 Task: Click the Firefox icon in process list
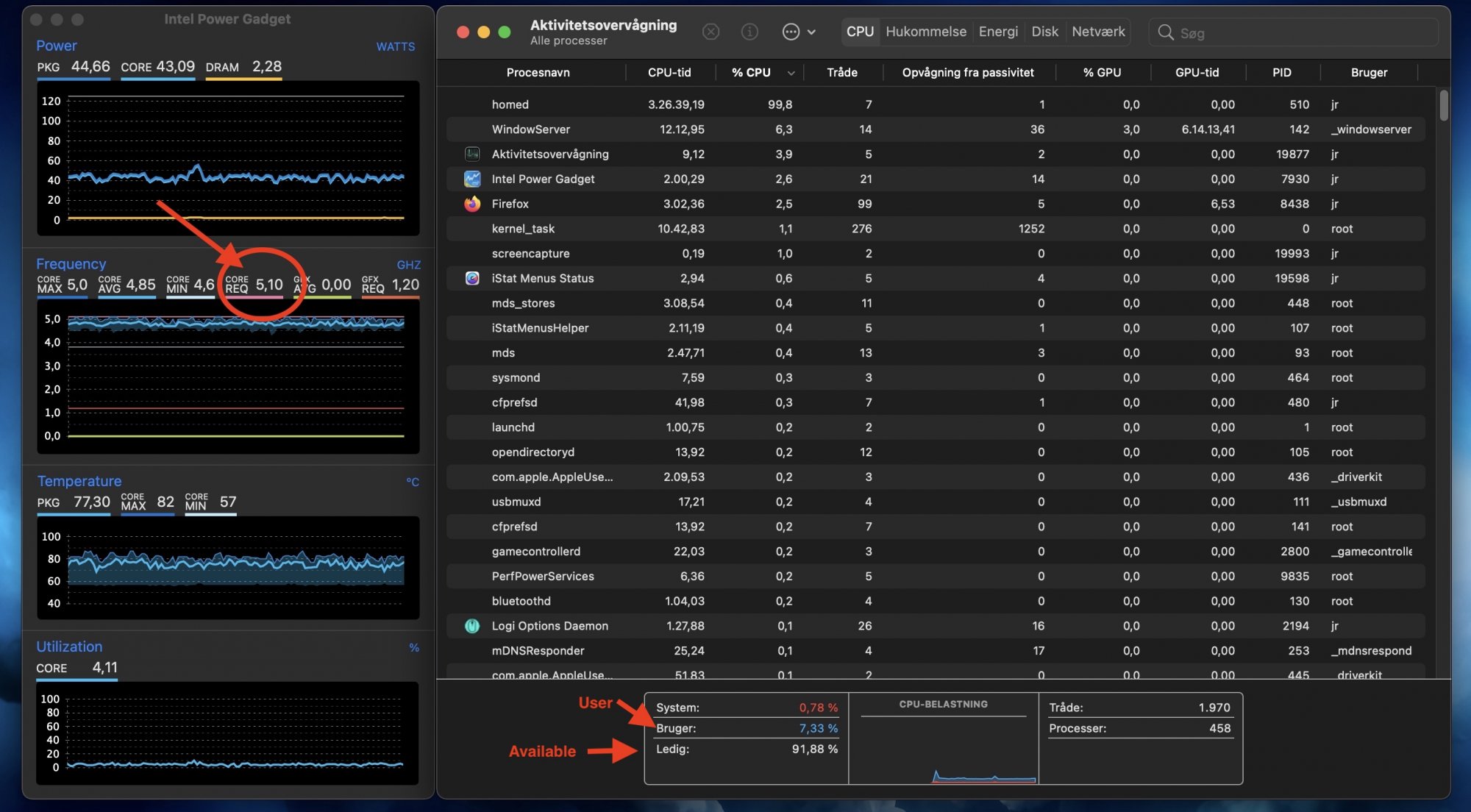[x=472, y=204]
